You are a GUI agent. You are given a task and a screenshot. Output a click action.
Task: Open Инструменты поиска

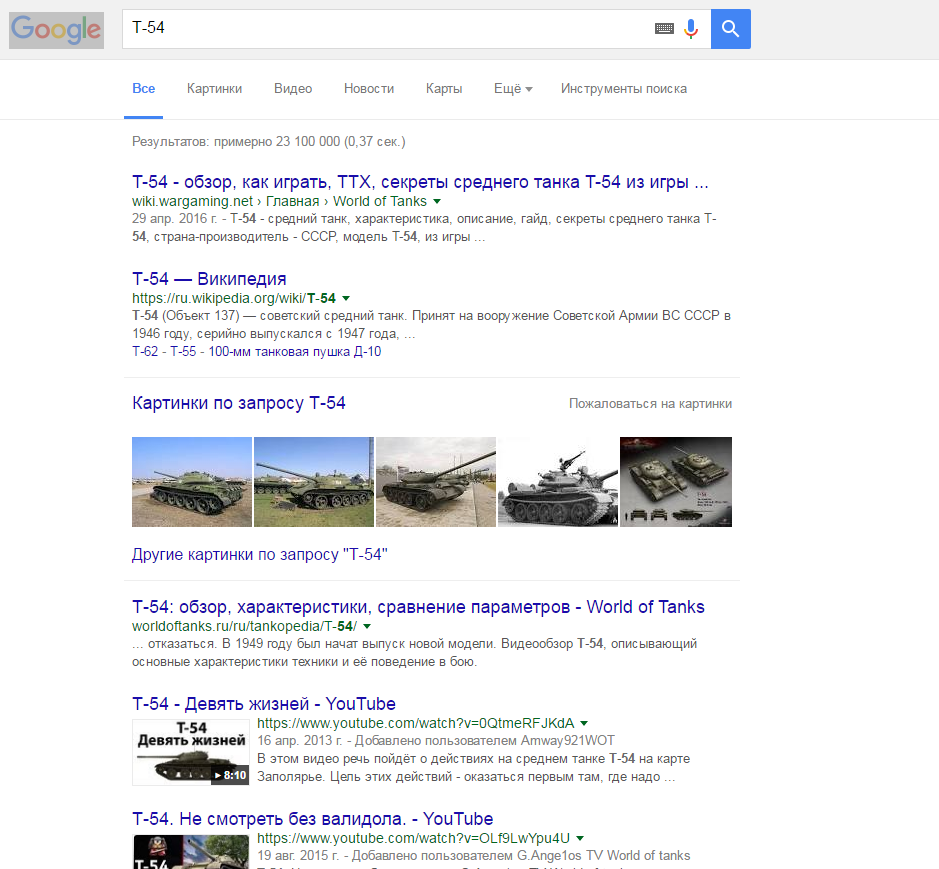623,89
